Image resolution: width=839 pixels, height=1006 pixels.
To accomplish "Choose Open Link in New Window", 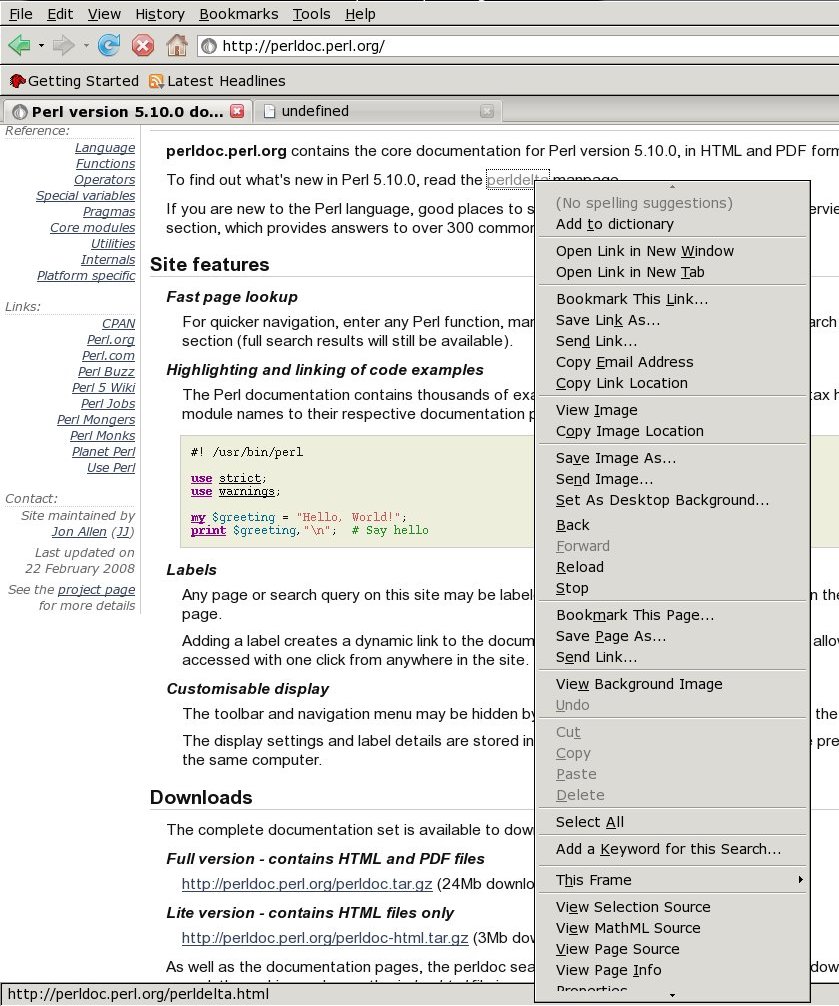I will (672, 251).
